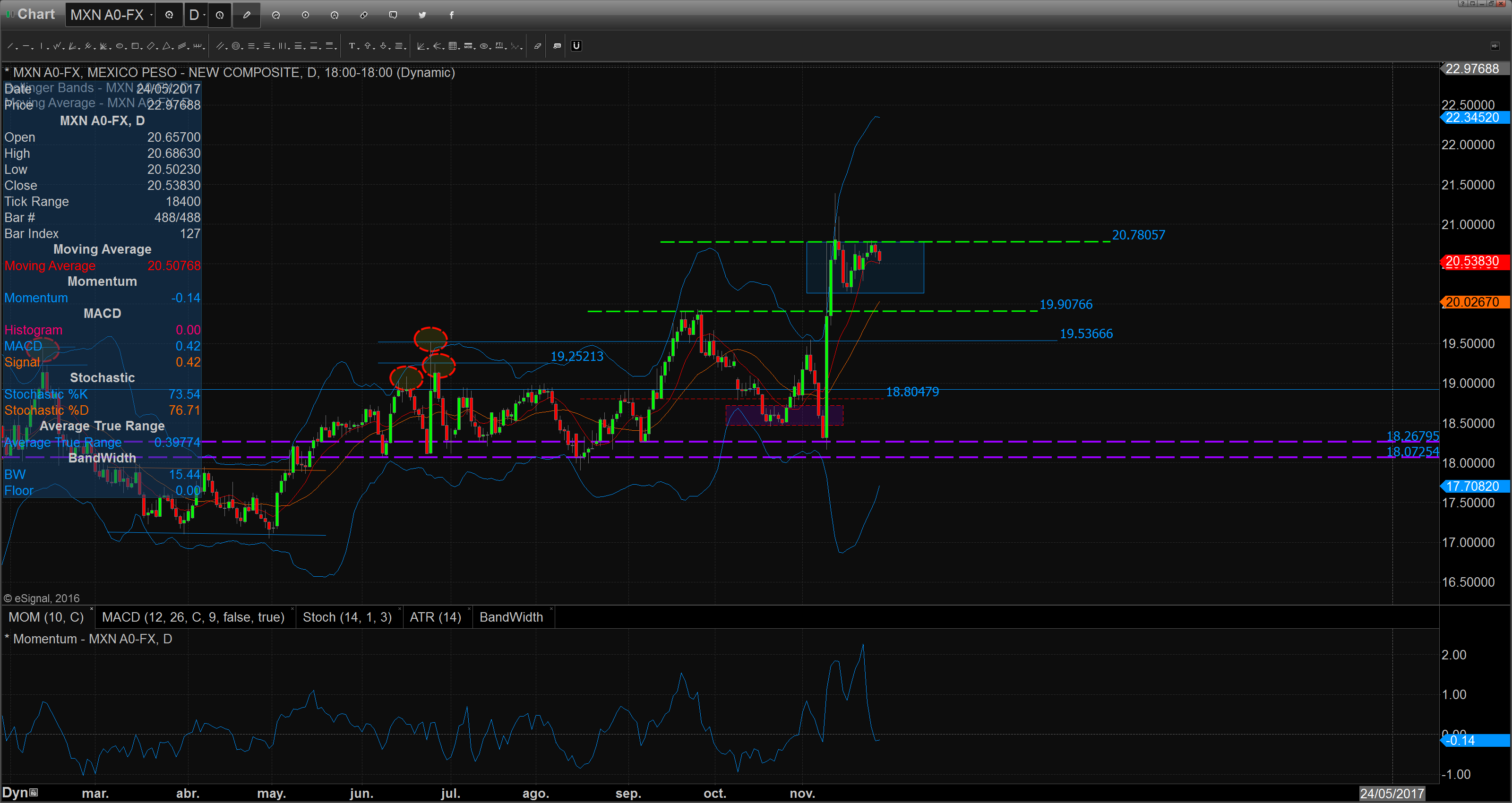Viewport: 1512px width, 803px height.
Task: Expand PTI tool dropdown arrow
Action: pos(506,49)
